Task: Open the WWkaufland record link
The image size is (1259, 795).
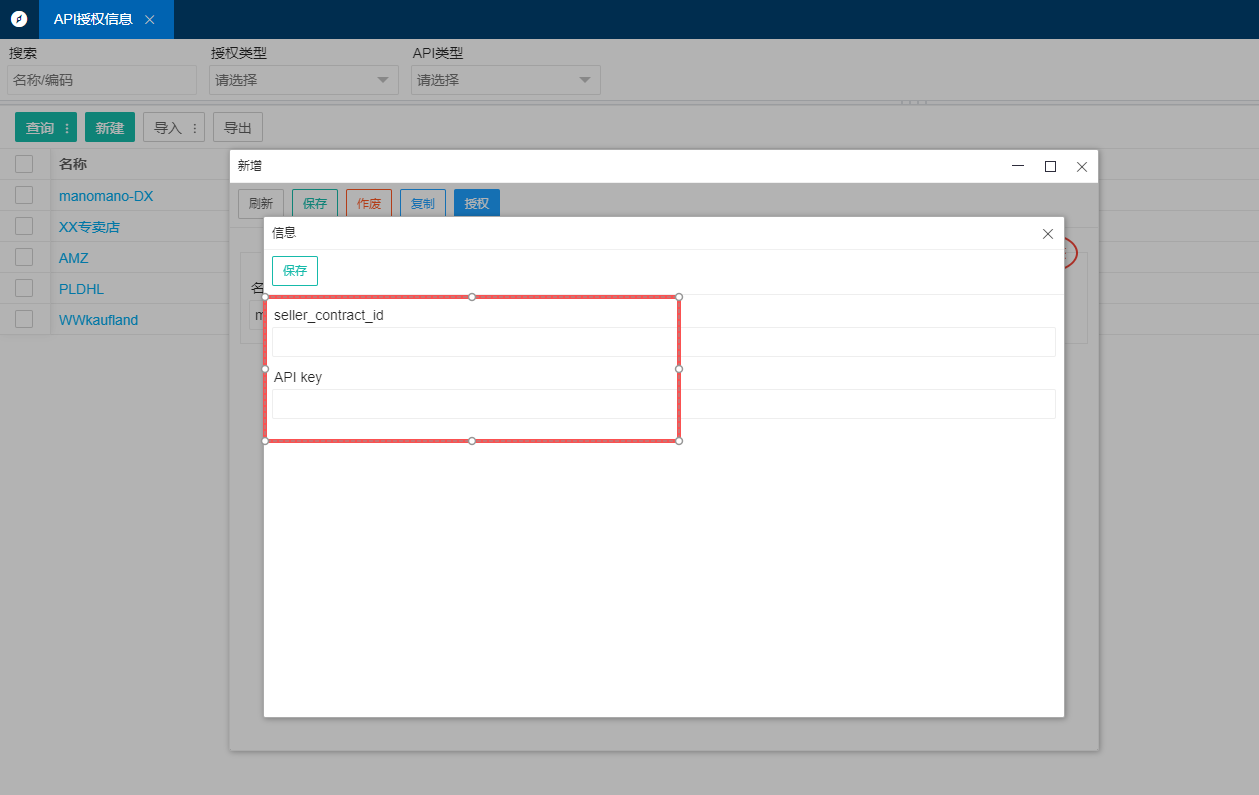Action: pyautogui.click(x=98, y=320)
